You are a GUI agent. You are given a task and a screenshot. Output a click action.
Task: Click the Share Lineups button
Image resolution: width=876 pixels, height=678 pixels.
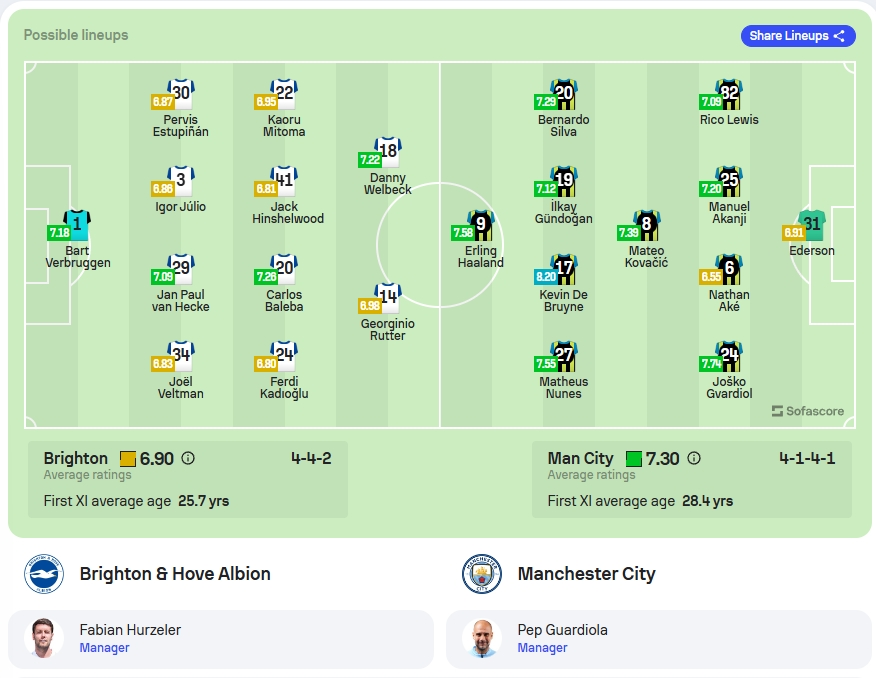(798, 36)
